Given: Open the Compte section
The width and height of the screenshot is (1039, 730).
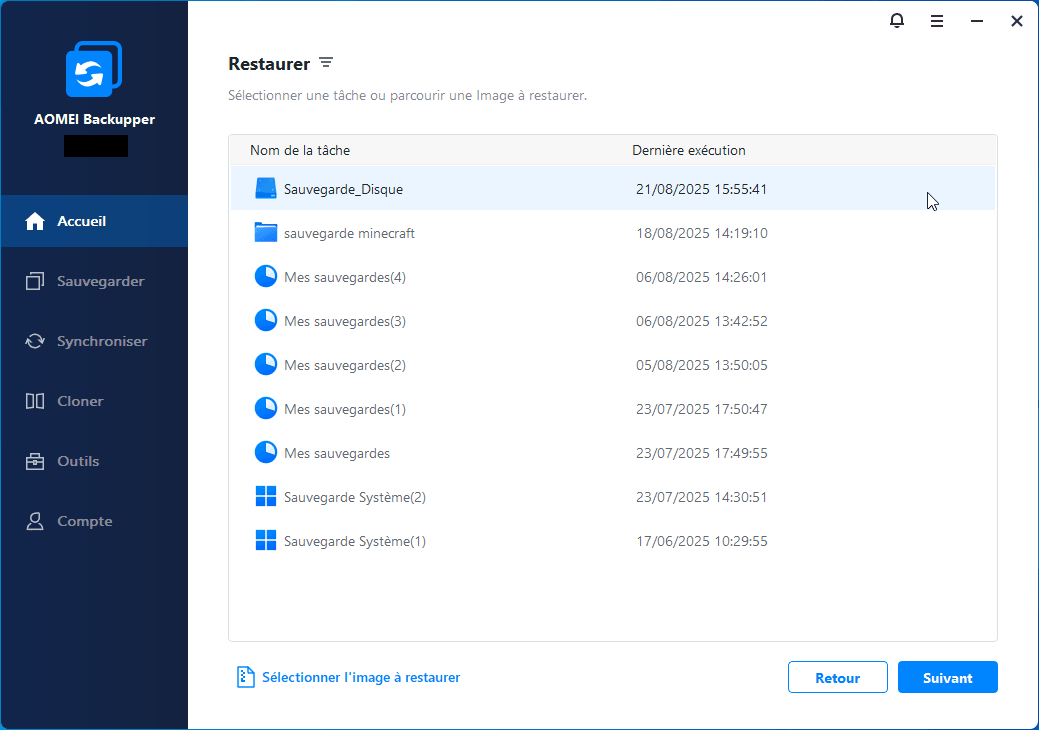Looking at the screenshot, I should pos(94,521).
